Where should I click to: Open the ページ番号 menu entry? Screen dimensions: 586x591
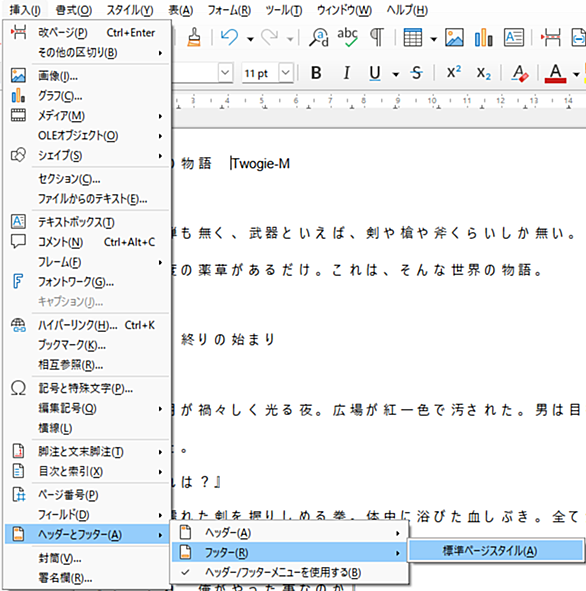(x=87, y=495)
